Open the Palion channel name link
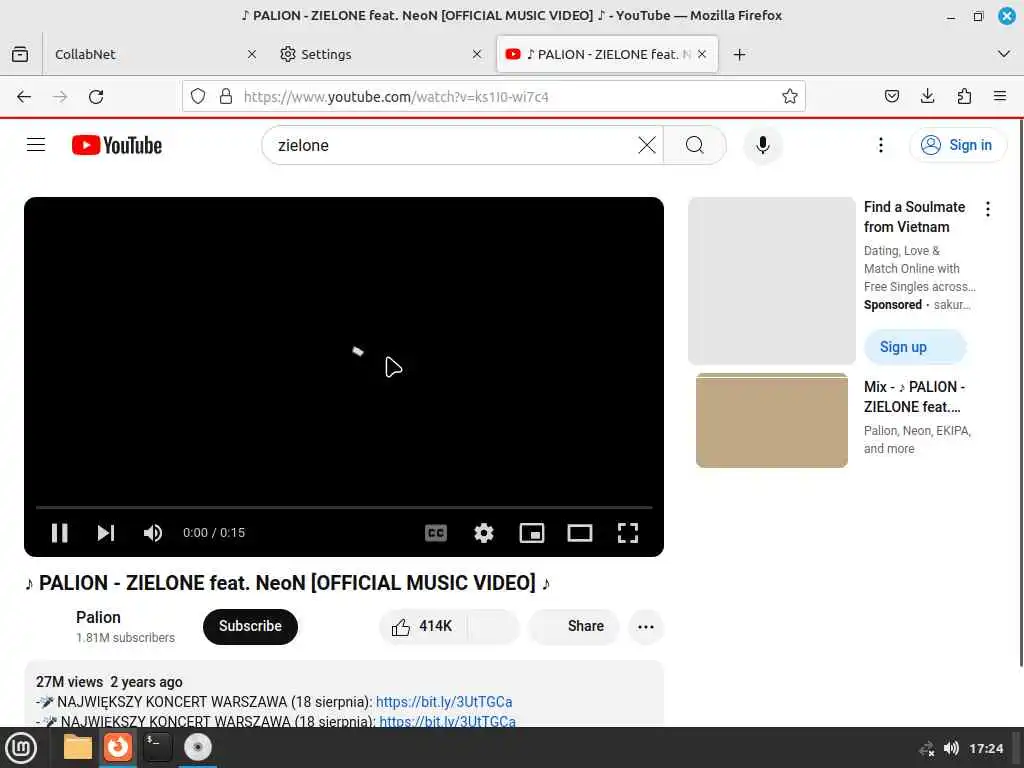The image size is (1024, 768). (98, 617)
